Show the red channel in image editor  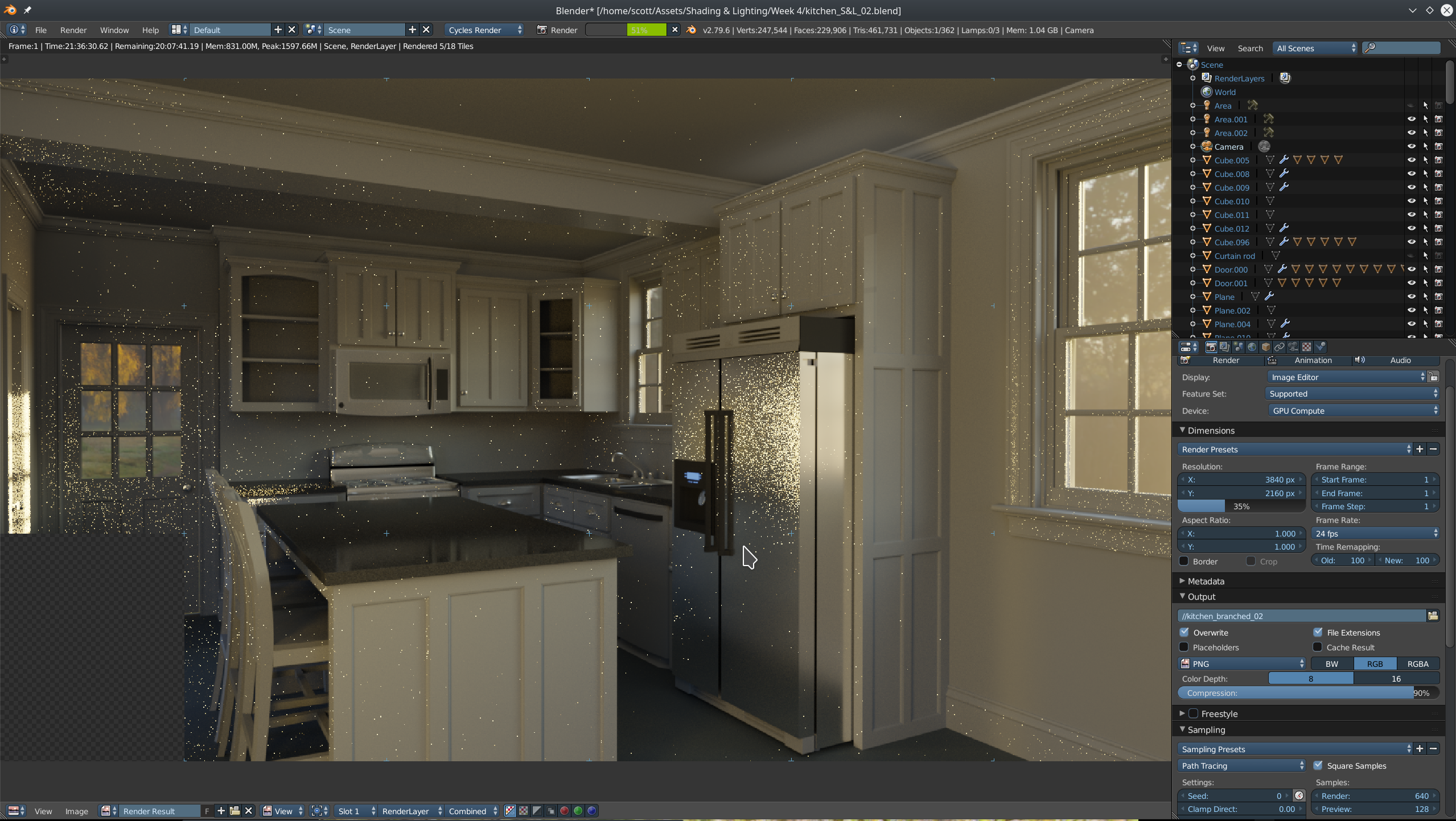coord(564,811)
